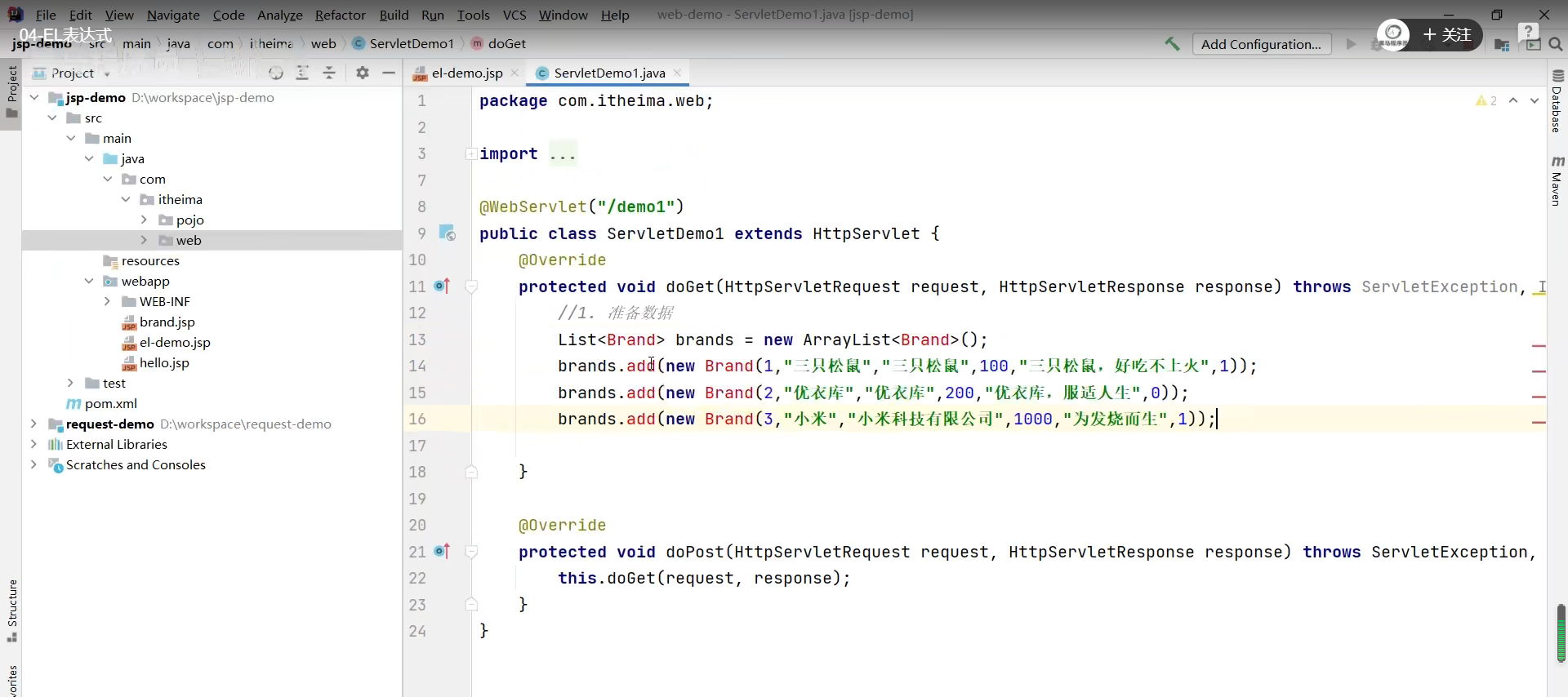This screenshot has width=1568, height=697.
Task: Collapse the itheima package node
Action: [126, 199]
